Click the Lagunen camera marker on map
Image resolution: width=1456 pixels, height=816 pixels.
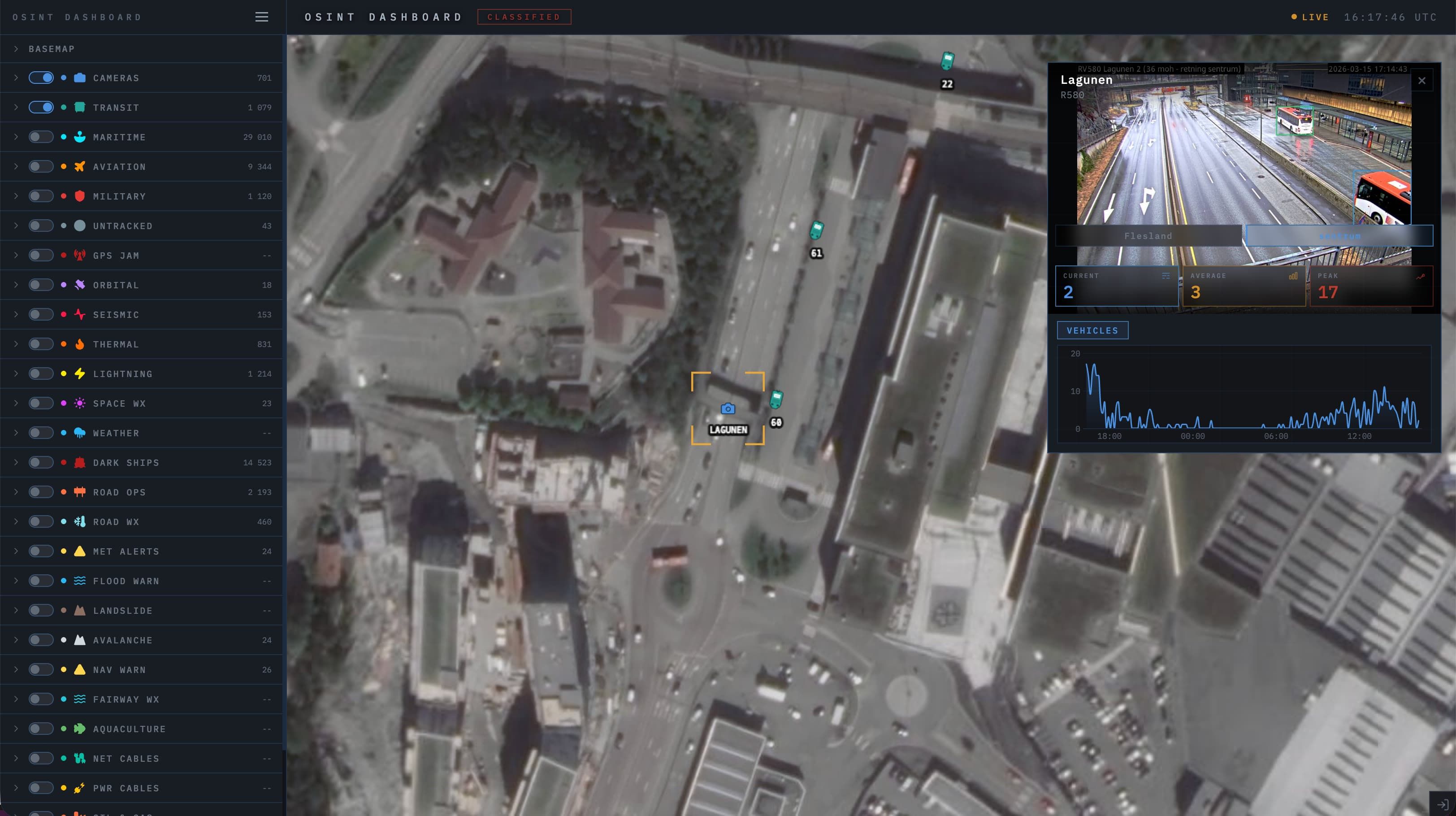728,408
